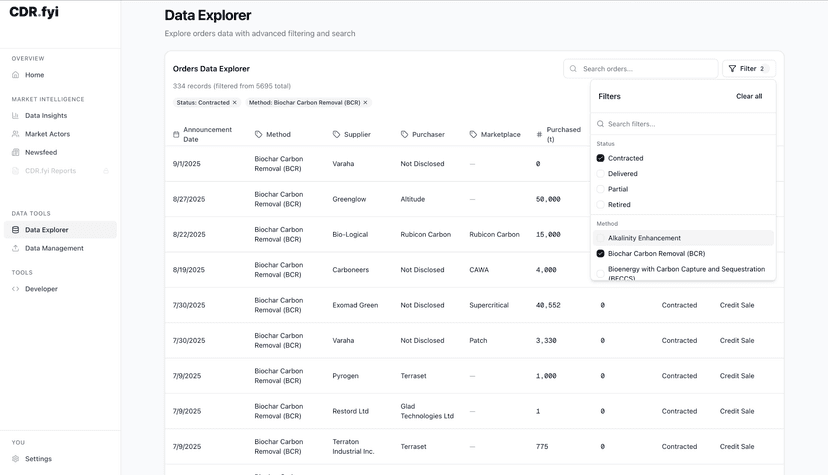Click marketplace CAWA cell
Viewport: 828px width, 475px height.
pos(479,270)
